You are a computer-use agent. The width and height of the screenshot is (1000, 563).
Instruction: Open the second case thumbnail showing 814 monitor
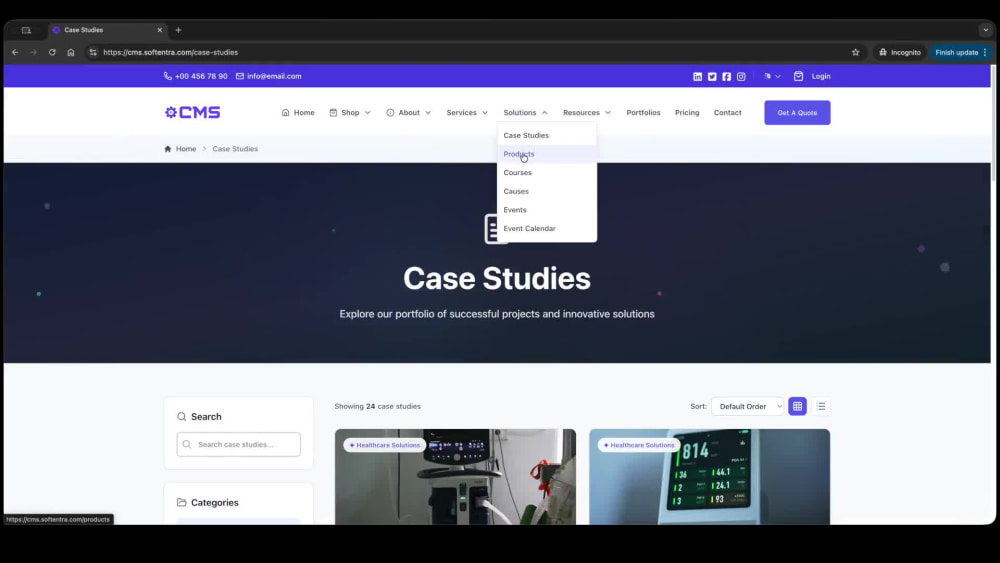coord(709,477)
